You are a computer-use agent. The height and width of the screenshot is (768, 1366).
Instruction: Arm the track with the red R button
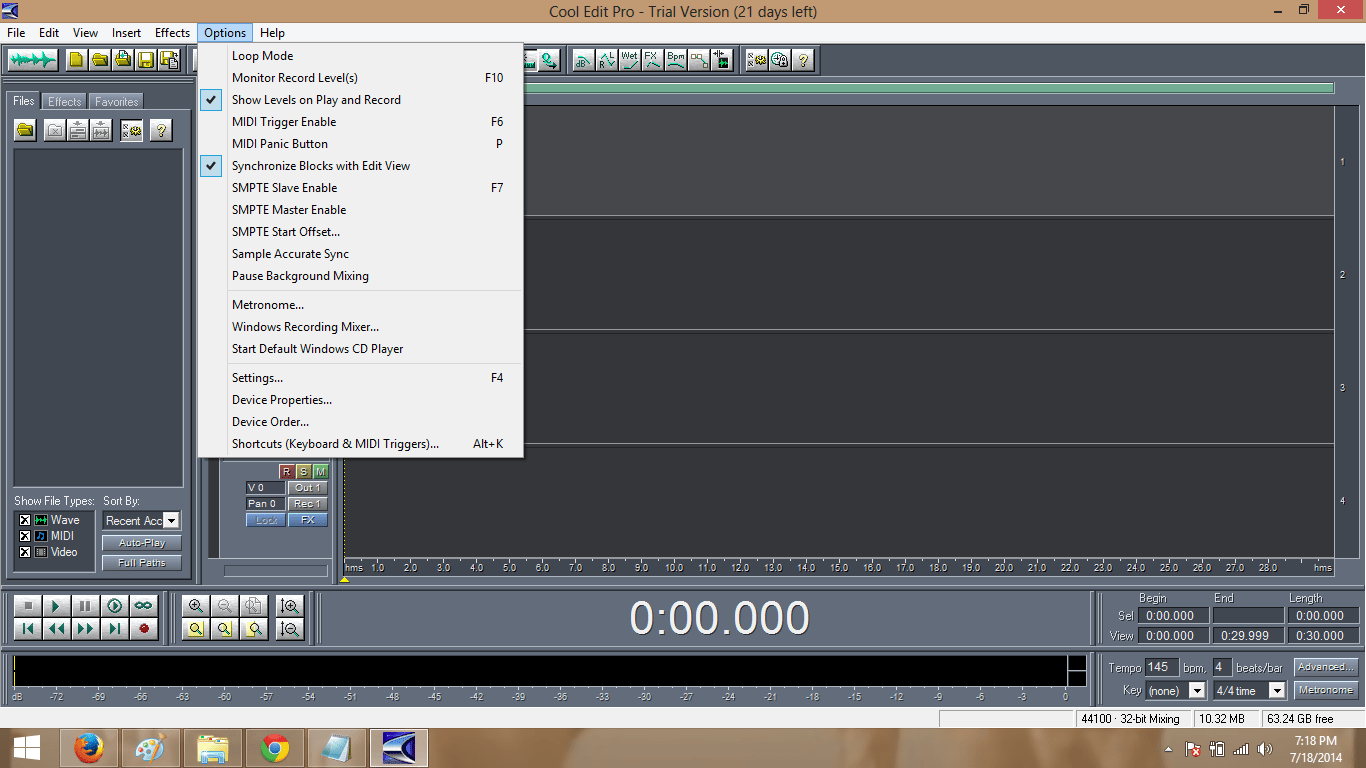coord(287,471)
